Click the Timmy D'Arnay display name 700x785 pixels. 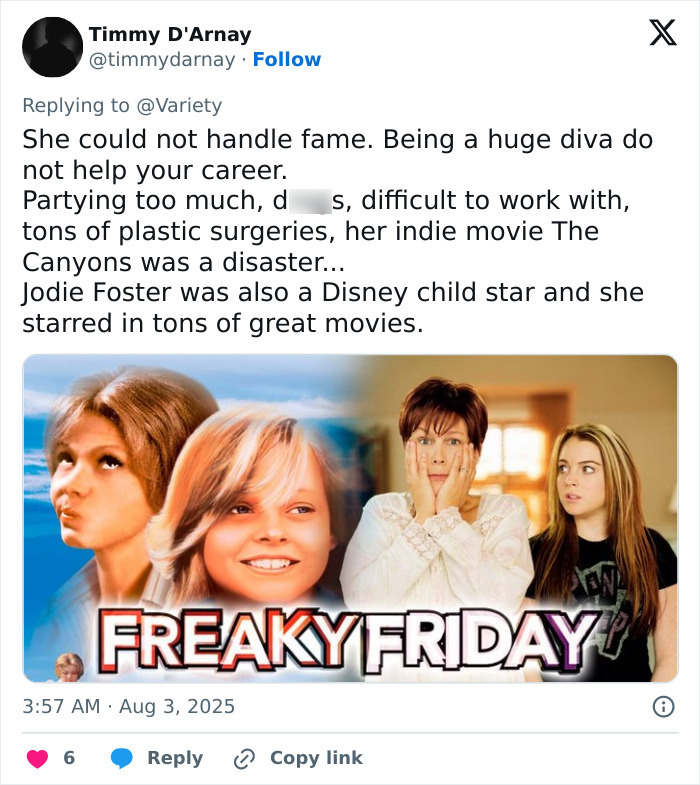coord(169,35)
